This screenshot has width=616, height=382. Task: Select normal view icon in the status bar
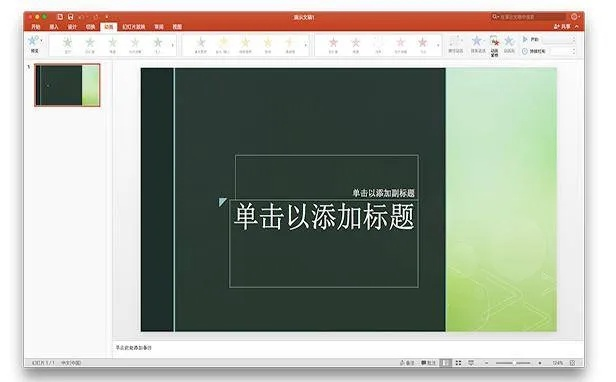[x=446, y=363]
